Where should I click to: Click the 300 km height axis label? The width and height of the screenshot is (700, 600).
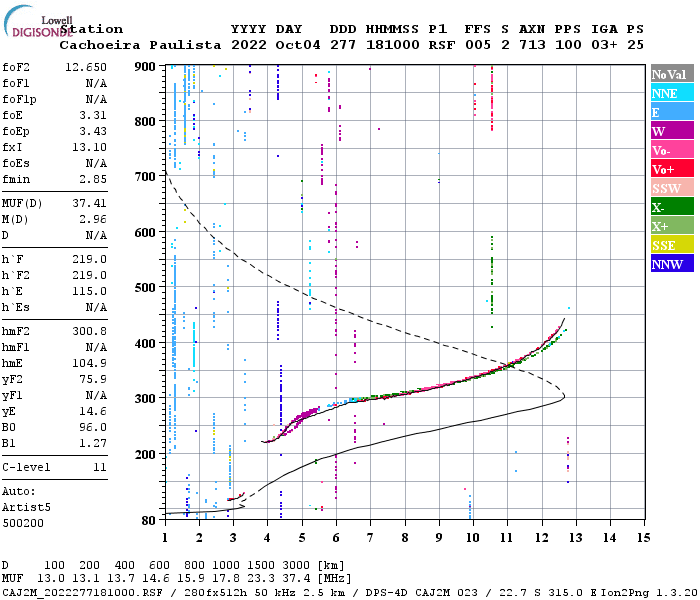[x=145, y=398]
